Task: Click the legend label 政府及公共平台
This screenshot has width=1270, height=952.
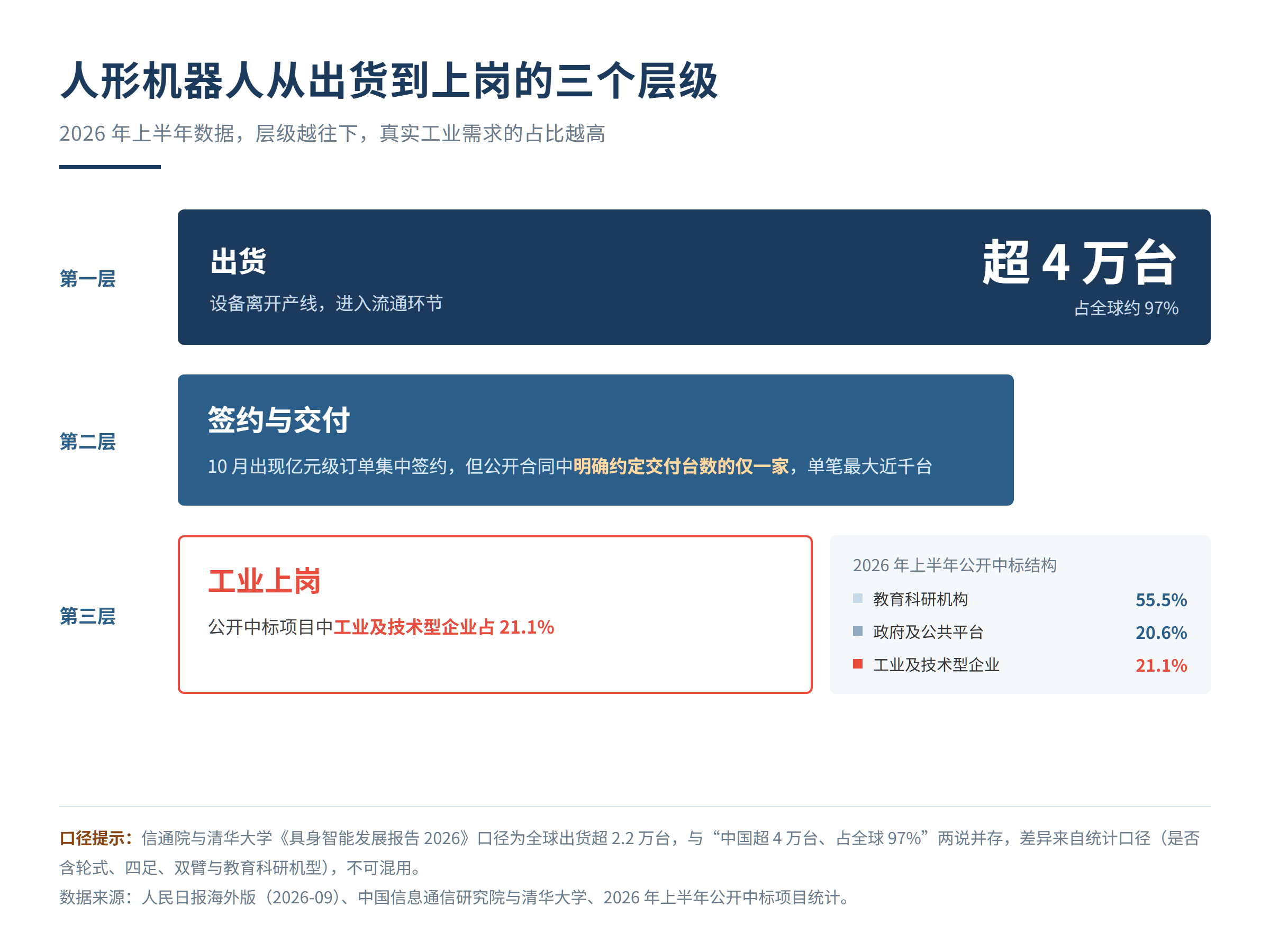Action: tap(928, 632)
